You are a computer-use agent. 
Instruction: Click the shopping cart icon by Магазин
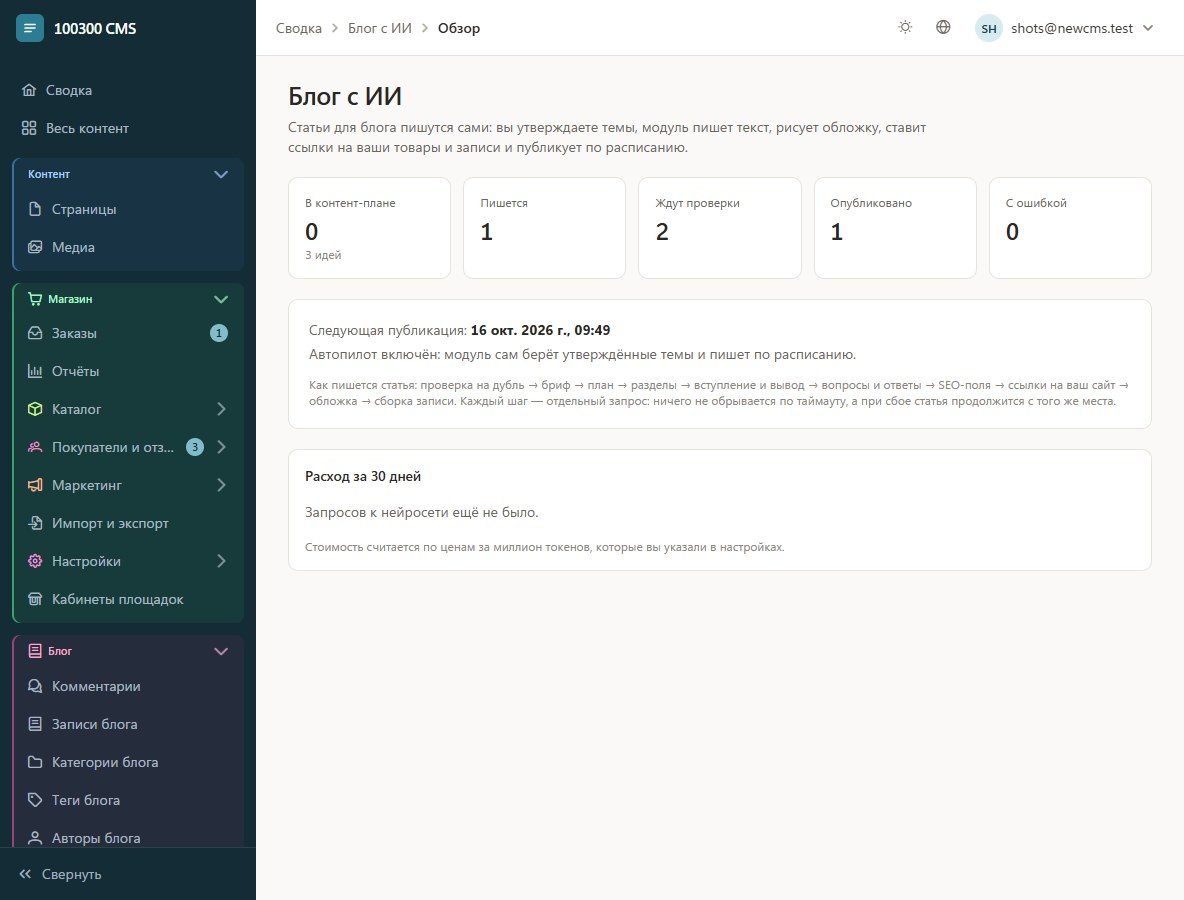[x=35, y=299]
